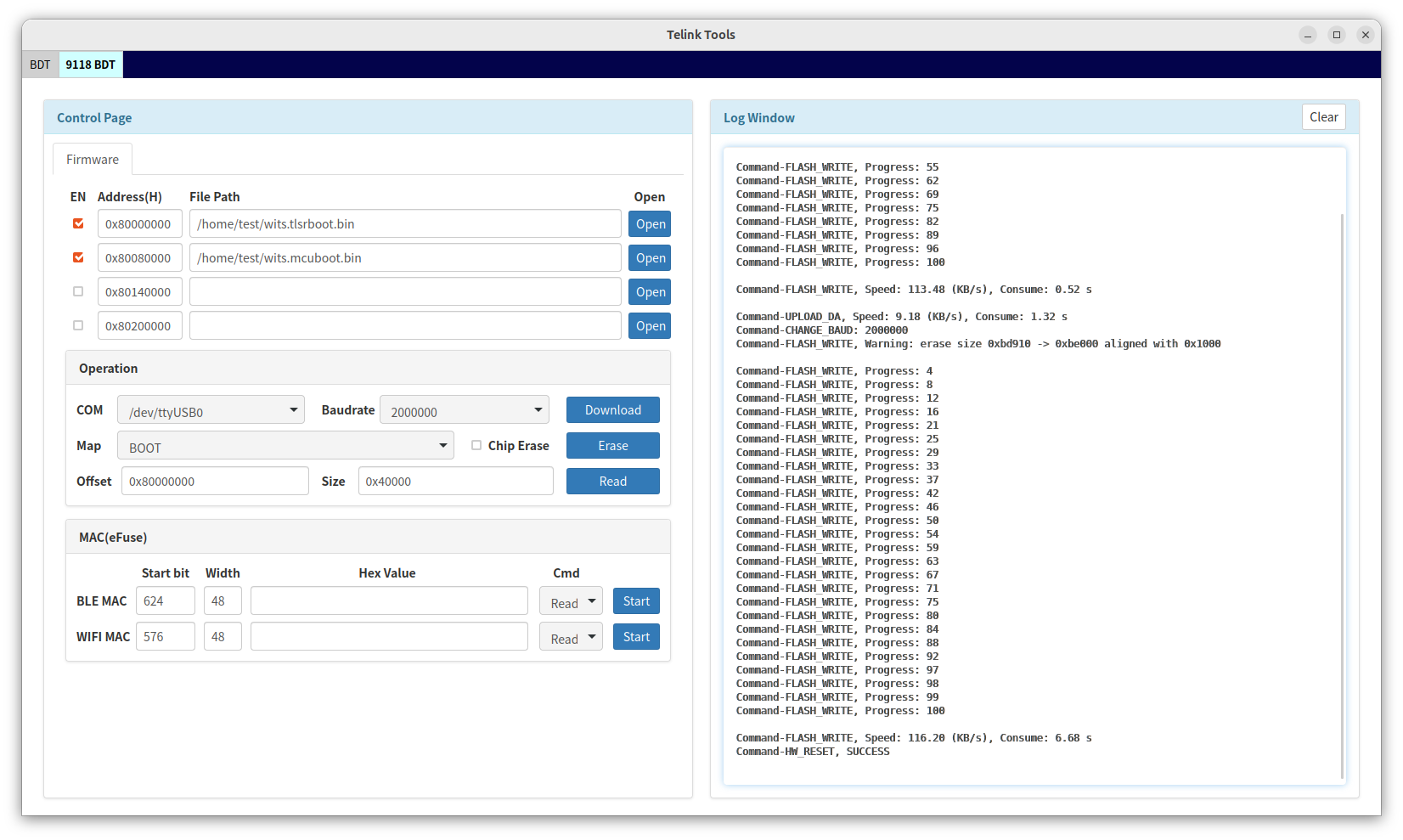This screenshot has width=1403, height=840.
Task: Click the WIFI MAC Hex Value field
Action: pos(389,637)
